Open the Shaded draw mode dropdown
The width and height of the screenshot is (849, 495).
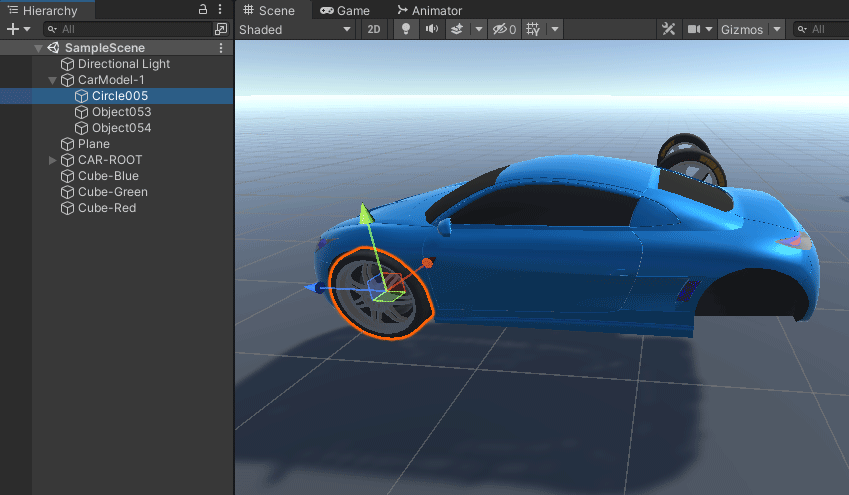(295, 30)
